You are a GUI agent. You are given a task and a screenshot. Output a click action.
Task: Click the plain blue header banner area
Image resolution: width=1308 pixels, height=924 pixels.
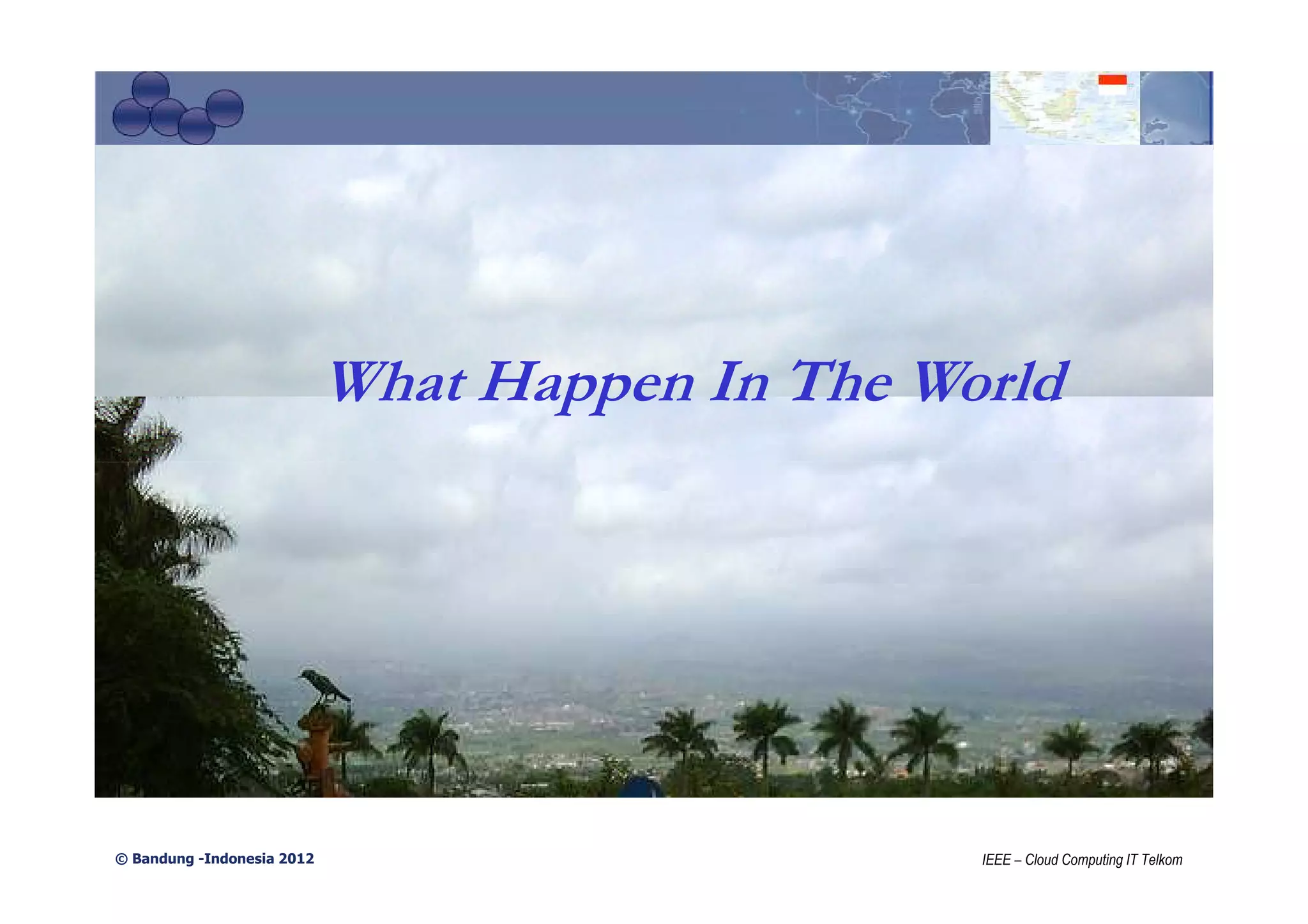click(x=511, y=108)
